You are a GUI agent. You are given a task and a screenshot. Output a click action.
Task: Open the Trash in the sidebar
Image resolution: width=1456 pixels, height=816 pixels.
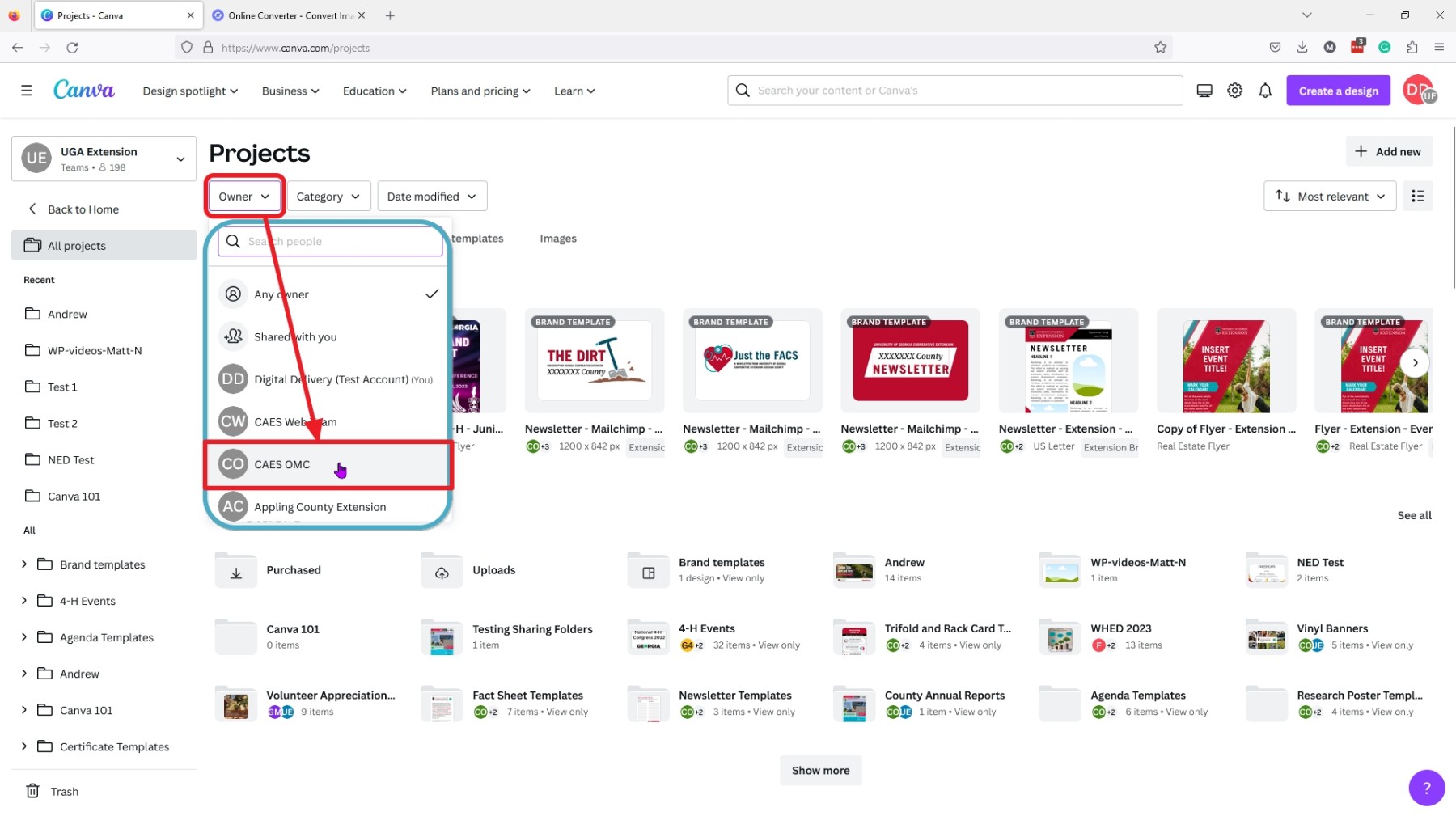63,791
